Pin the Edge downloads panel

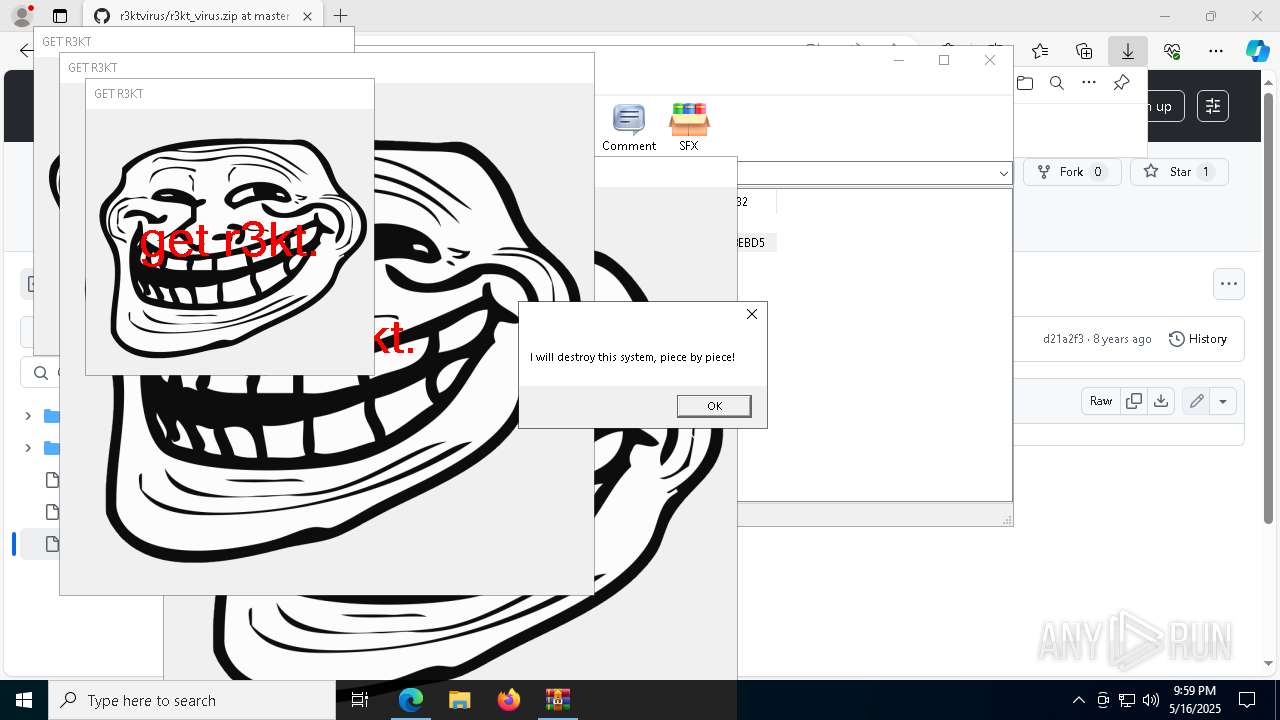coord(1121,83)
